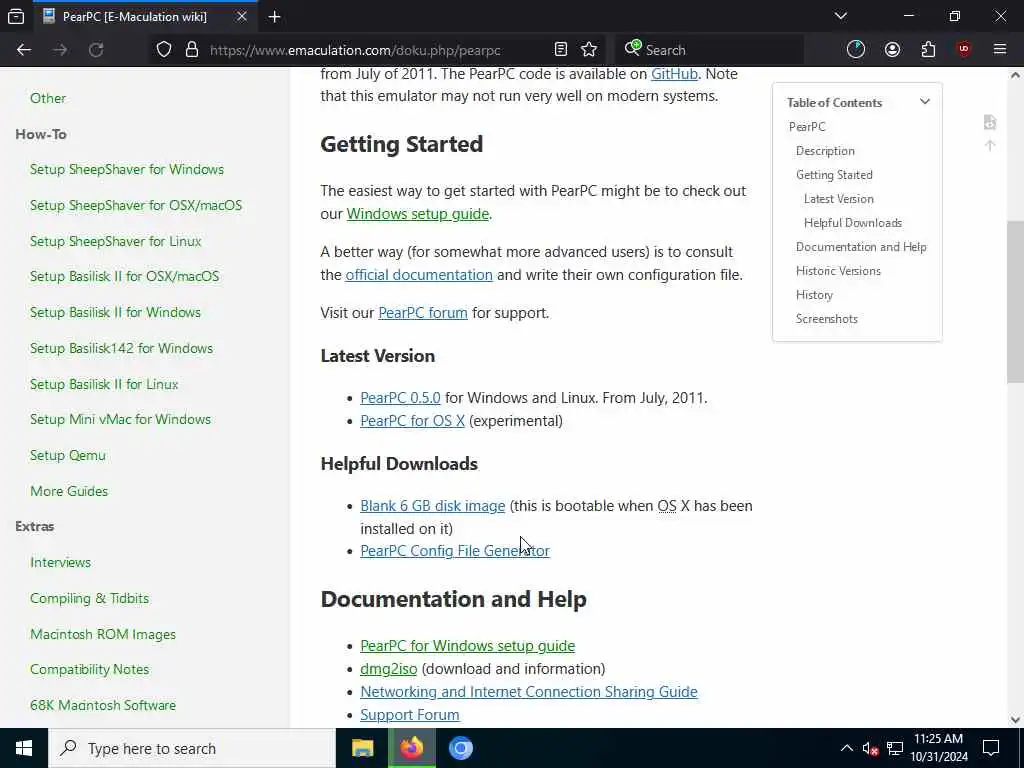Jump to Helpful Downloads in contents
The width and height of the screenshot is (1024, 768).
click(x=853, y=223)
